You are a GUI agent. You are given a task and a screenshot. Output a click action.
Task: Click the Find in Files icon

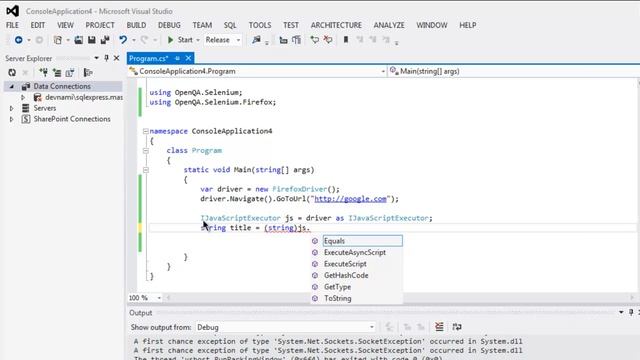pyautogui.click(x=256, y=40)
